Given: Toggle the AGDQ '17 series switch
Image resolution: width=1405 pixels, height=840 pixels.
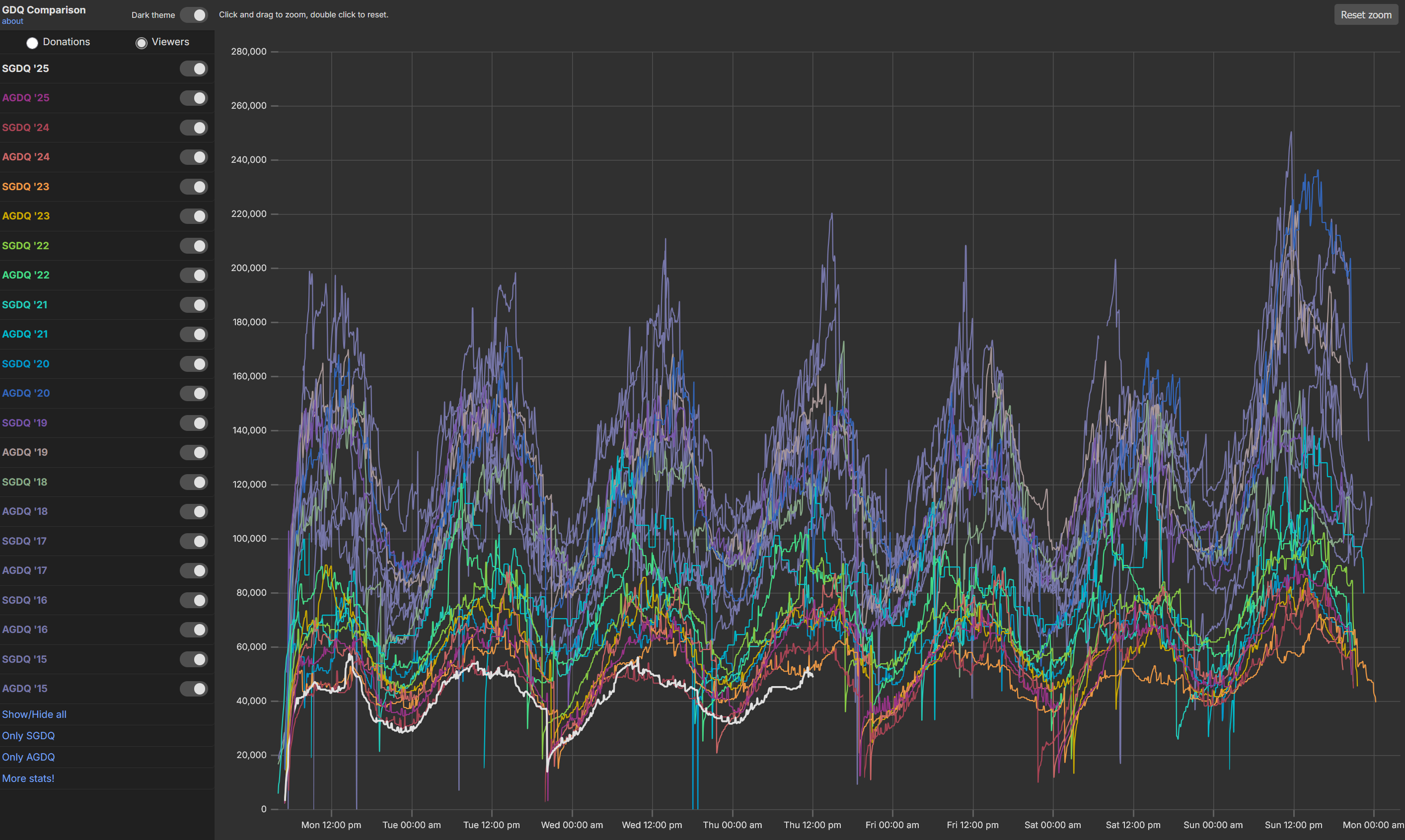Looking at the screenshot, I should [x=194, y=570].
